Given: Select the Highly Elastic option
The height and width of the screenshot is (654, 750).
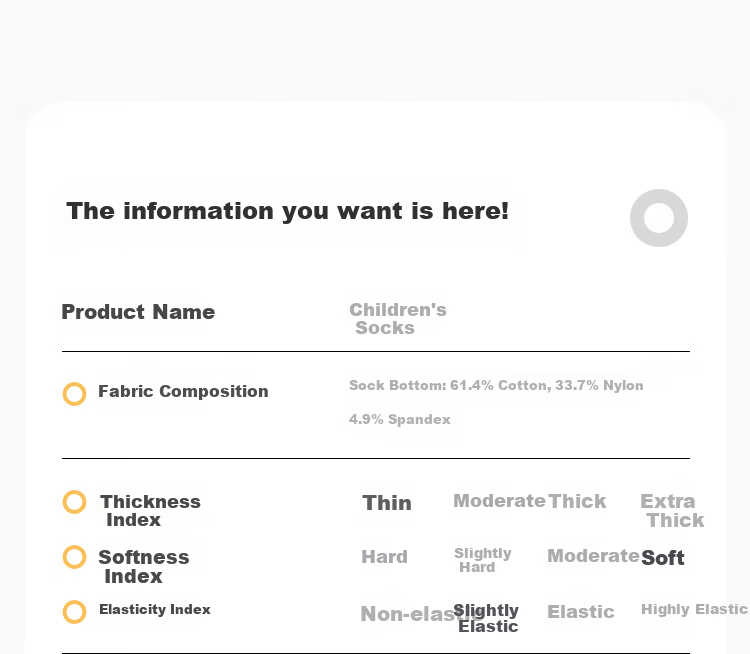Looking at the screenshot, I should tap(694, 609).
